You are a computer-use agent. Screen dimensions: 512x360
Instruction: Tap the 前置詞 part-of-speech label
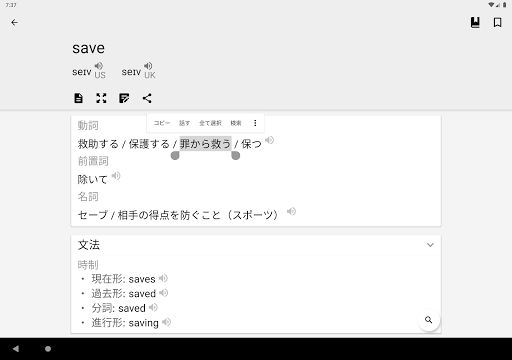[x=93, y=161]
